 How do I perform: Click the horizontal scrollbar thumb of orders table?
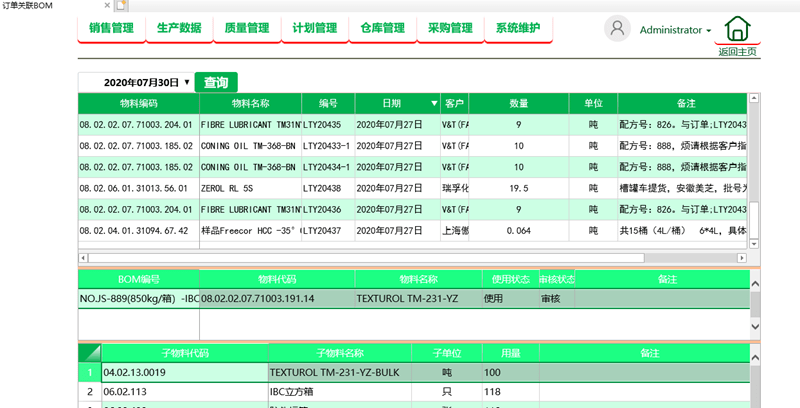366,258
